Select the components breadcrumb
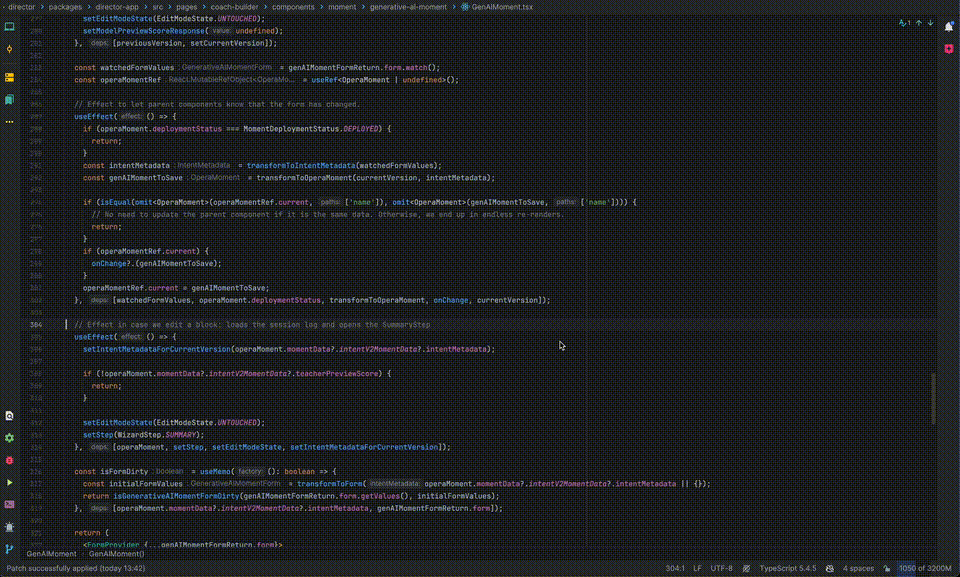The width and height of the screenshot is (960, 577). [x=293, y=7]
